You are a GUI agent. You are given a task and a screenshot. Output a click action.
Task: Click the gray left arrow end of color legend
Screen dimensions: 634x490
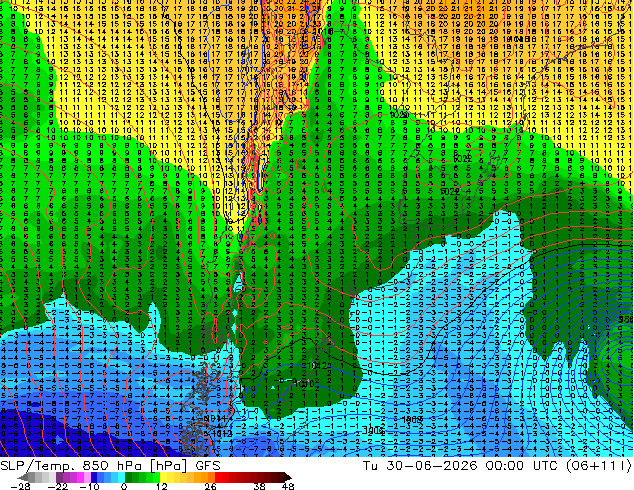23,477
